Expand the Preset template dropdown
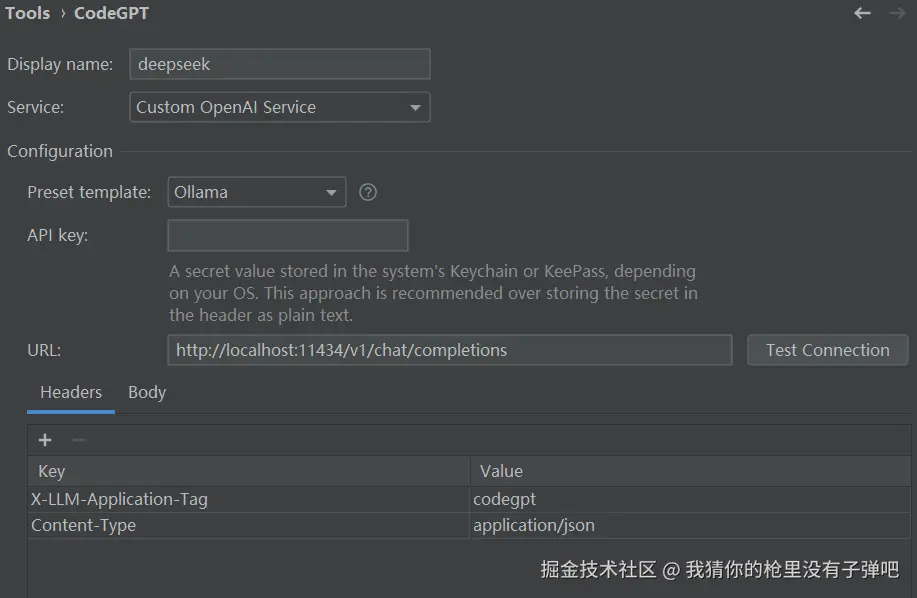The width and height of the screenshot is (917, 598). [x=257, y=192]
